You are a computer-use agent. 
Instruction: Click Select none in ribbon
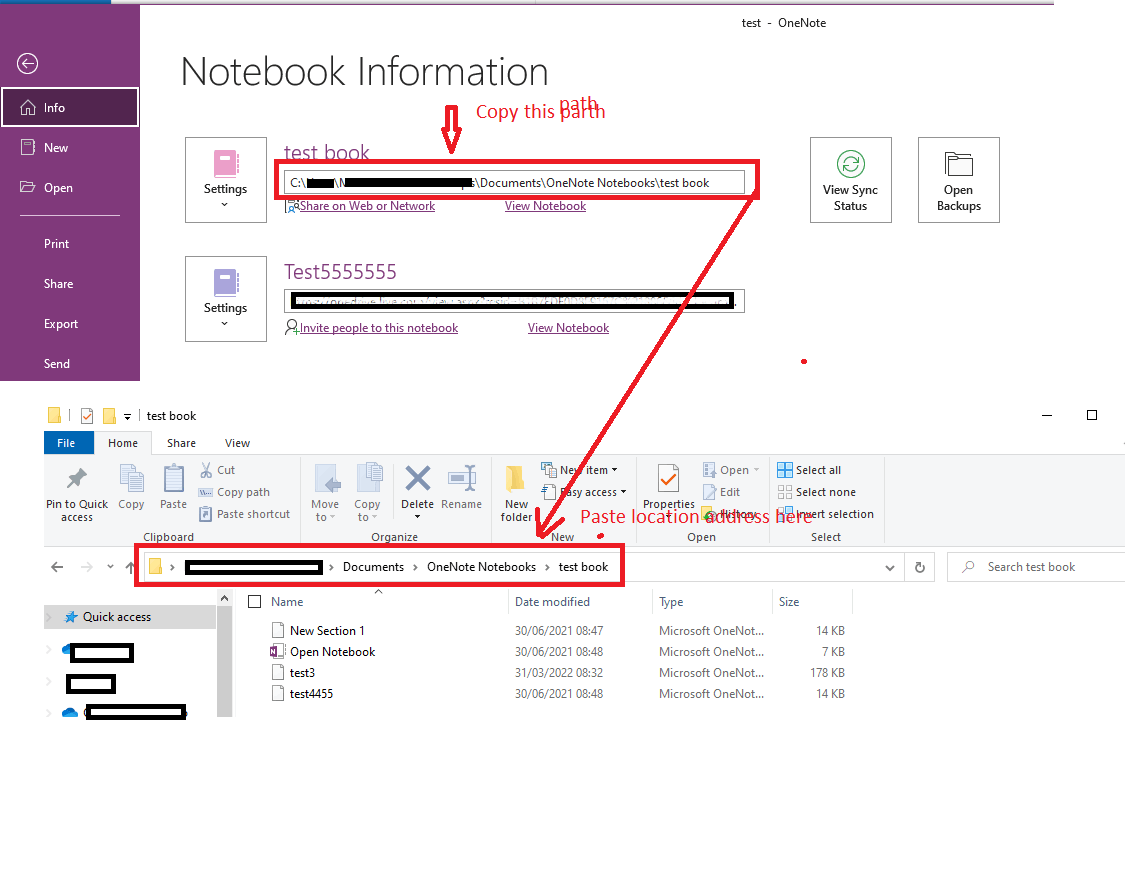coord(817,492)
